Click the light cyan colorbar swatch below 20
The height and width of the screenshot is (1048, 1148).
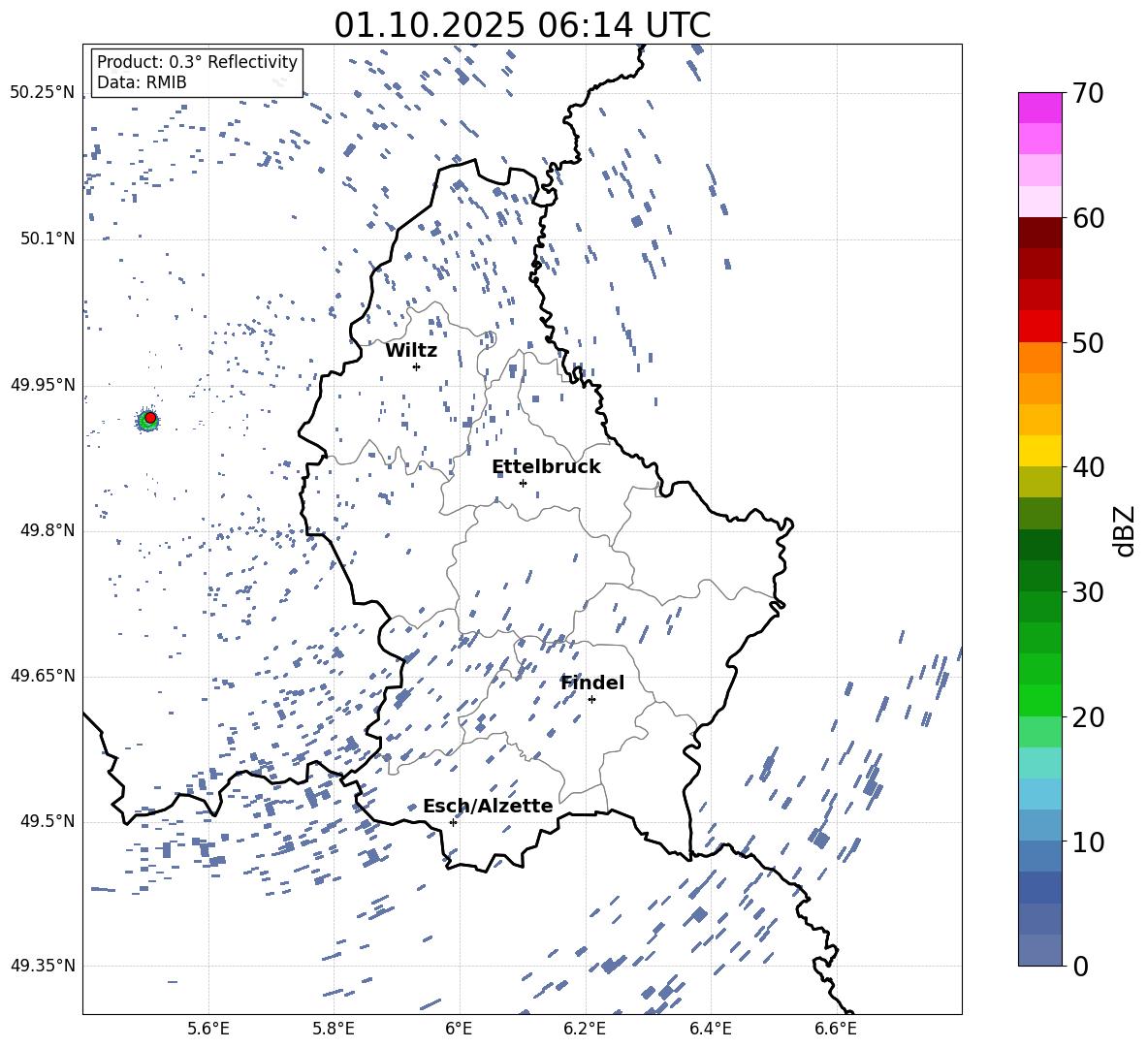coord(1039,762)
